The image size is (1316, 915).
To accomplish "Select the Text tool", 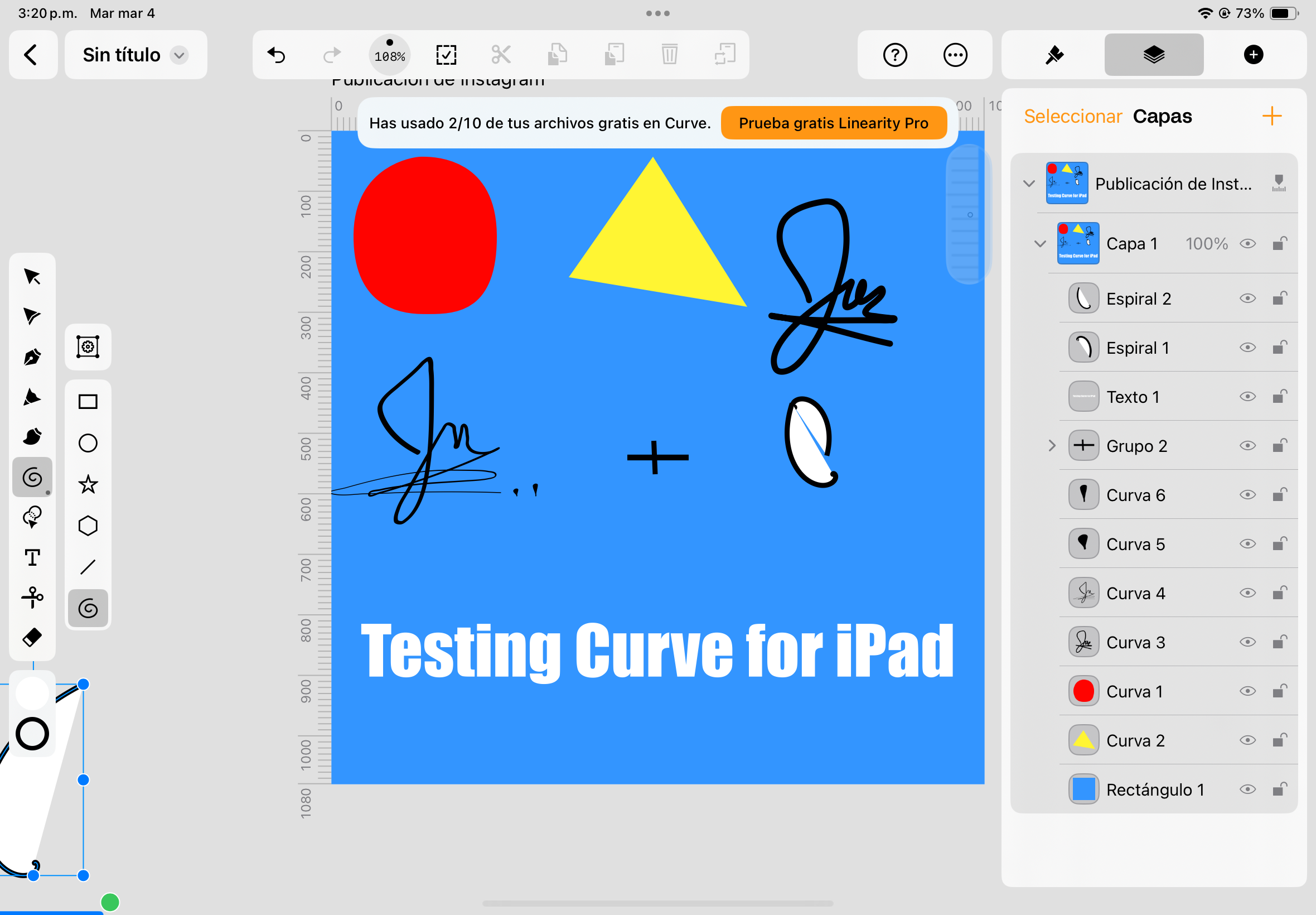I will [32, 557].
